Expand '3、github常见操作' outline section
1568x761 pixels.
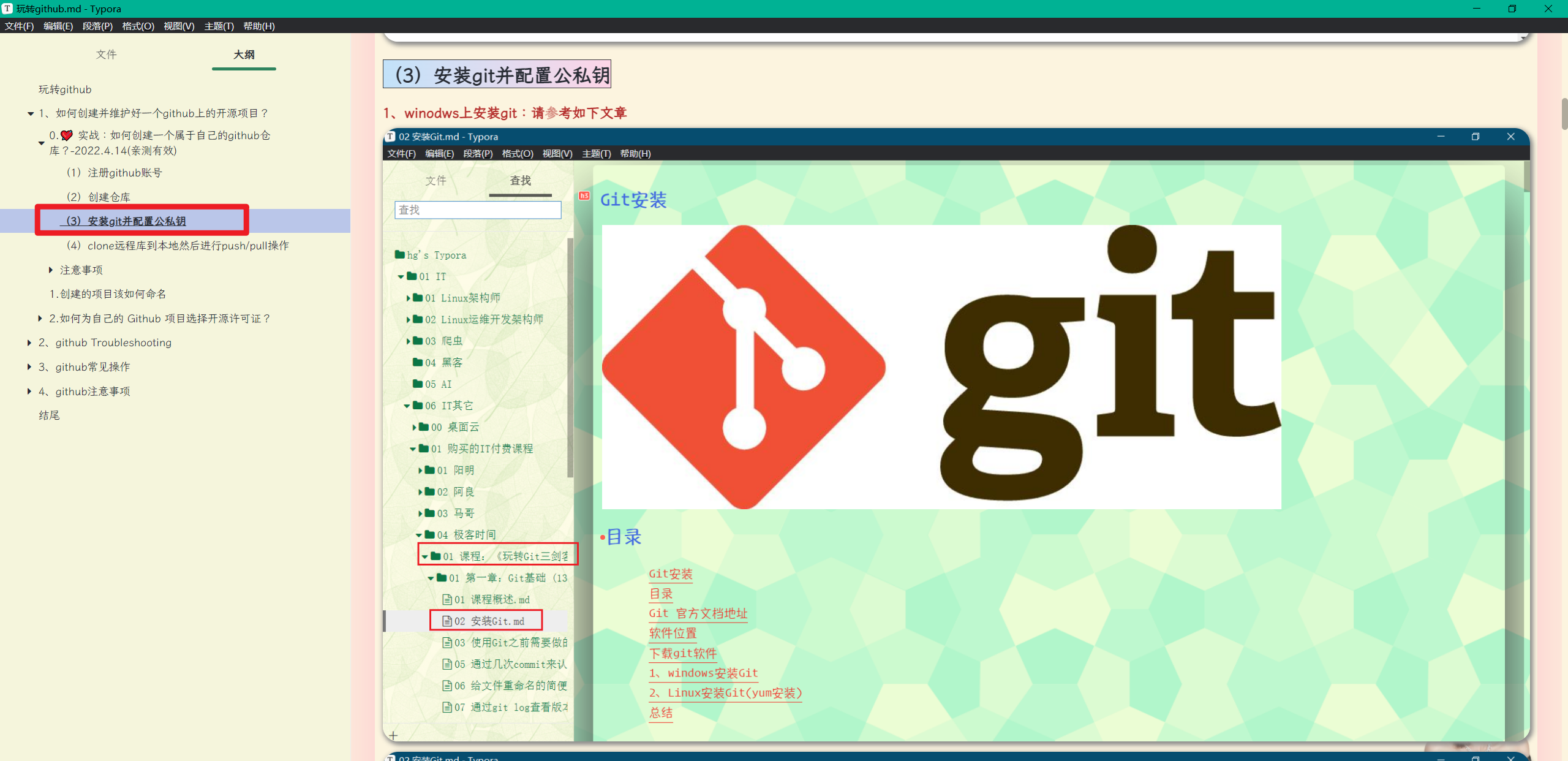(x=29, y=366)
